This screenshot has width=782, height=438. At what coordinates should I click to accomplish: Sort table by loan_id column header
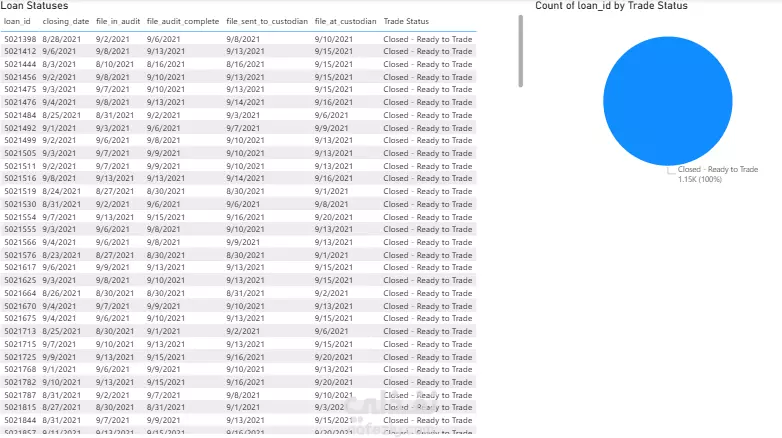17,21
